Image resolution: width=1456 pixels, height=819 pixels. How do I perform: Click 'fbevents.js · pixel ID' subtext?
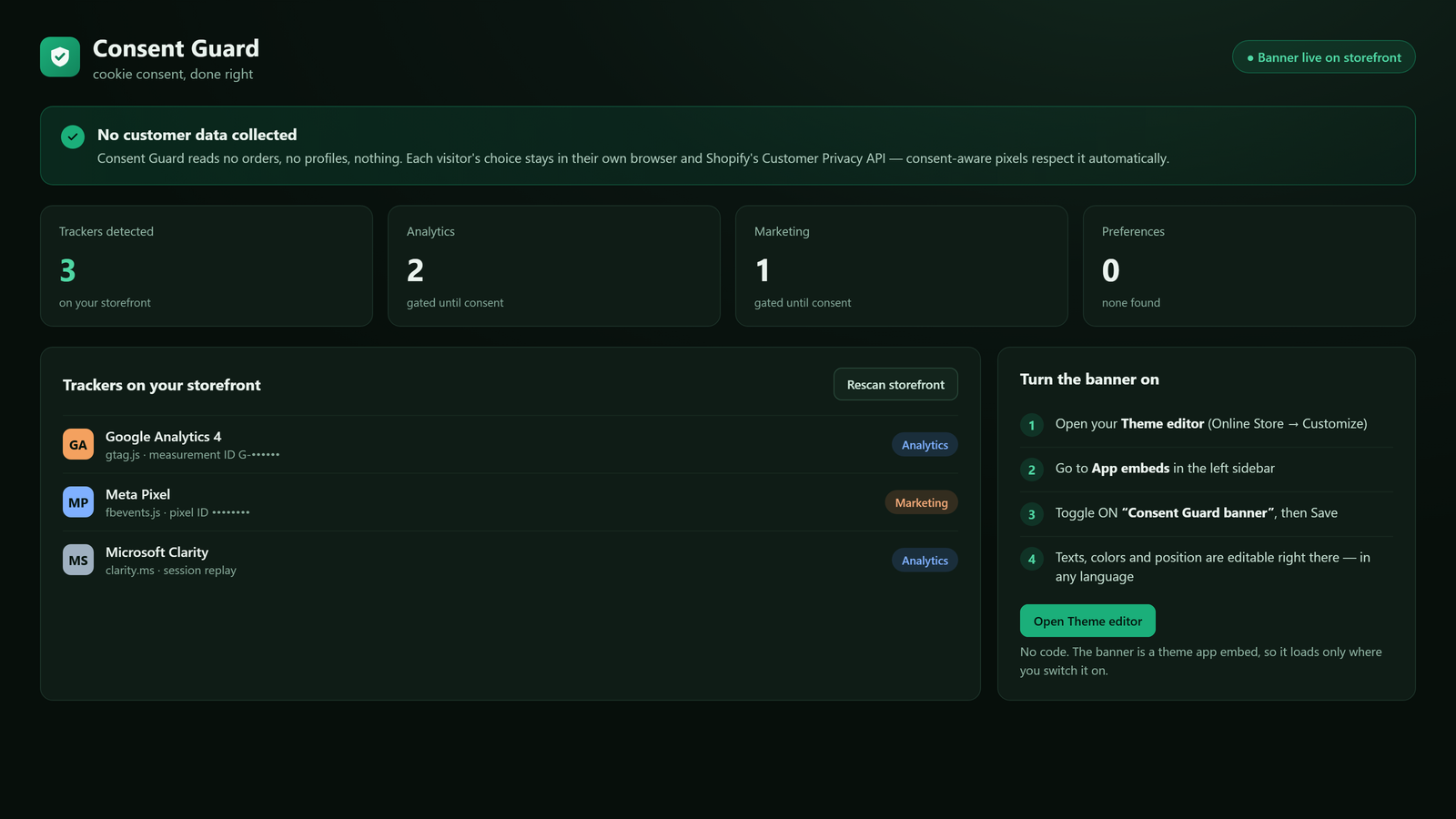click(x=177, y=512)
